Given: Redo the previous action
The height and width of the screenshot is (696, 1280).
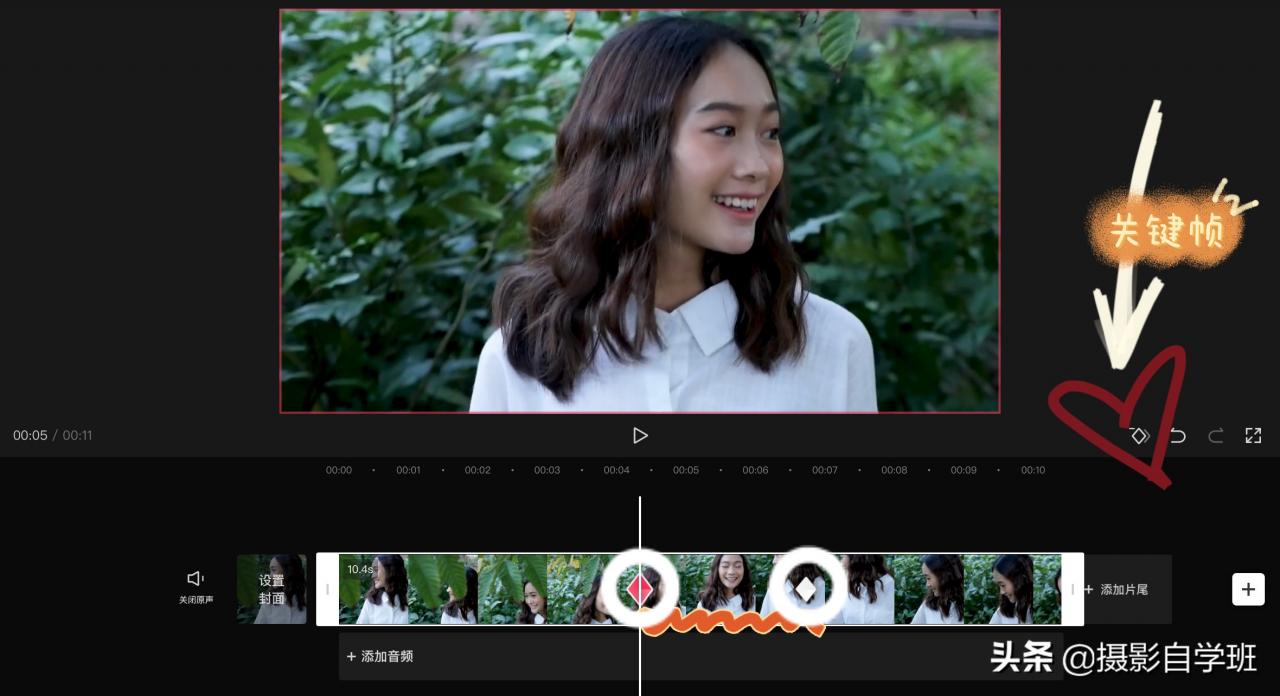Looking at the screenshot, I should click(x=1216, y=435).
